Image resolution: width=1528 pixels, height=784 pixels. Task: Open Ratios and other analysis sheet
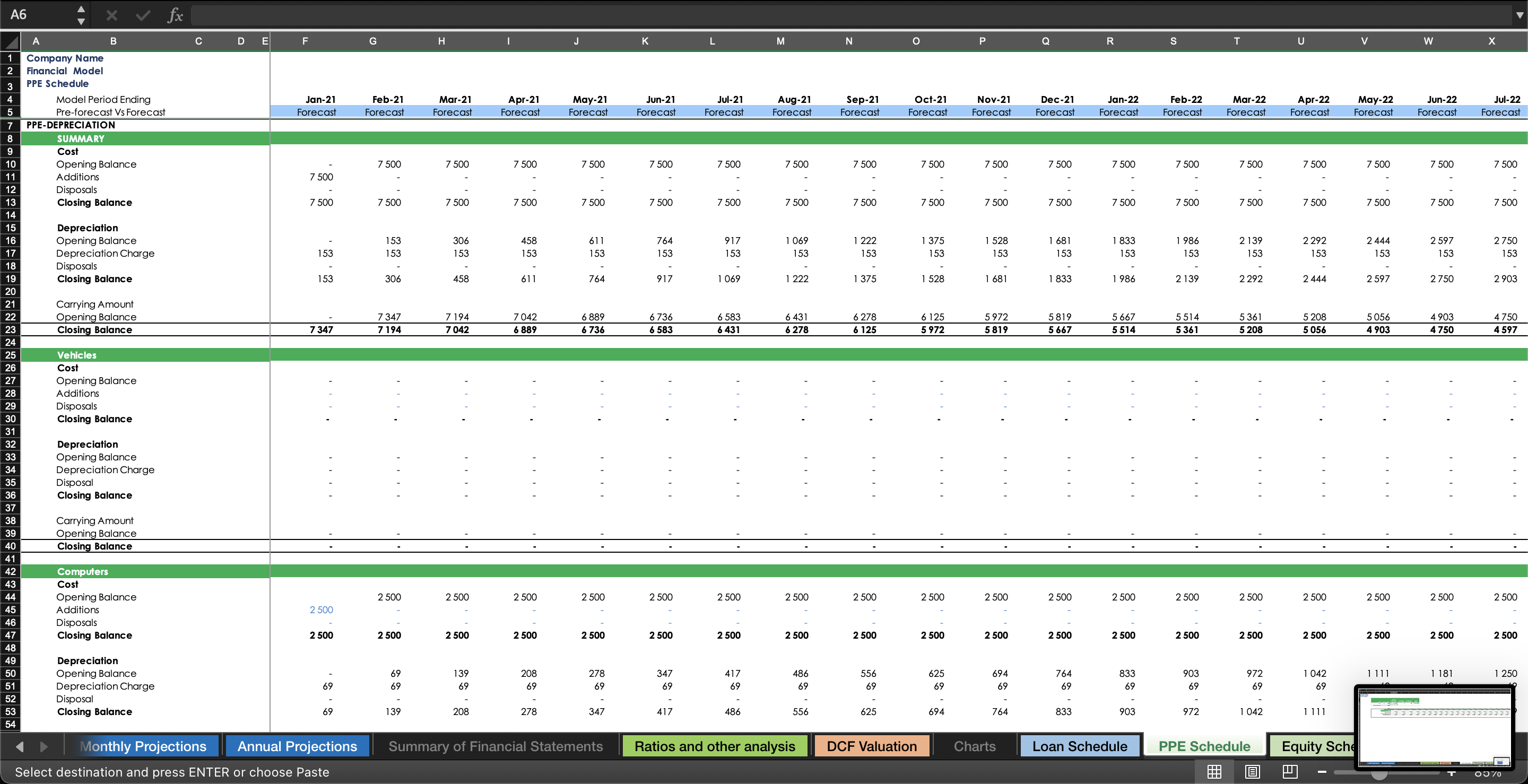pos(715,746)
